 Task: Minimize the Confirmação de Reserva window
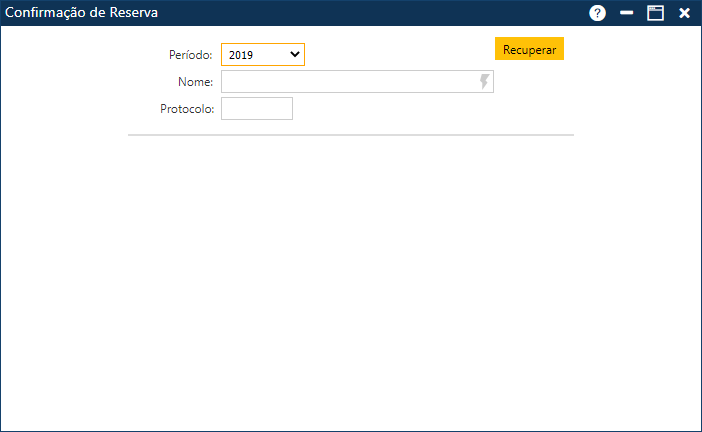(627, 13)
